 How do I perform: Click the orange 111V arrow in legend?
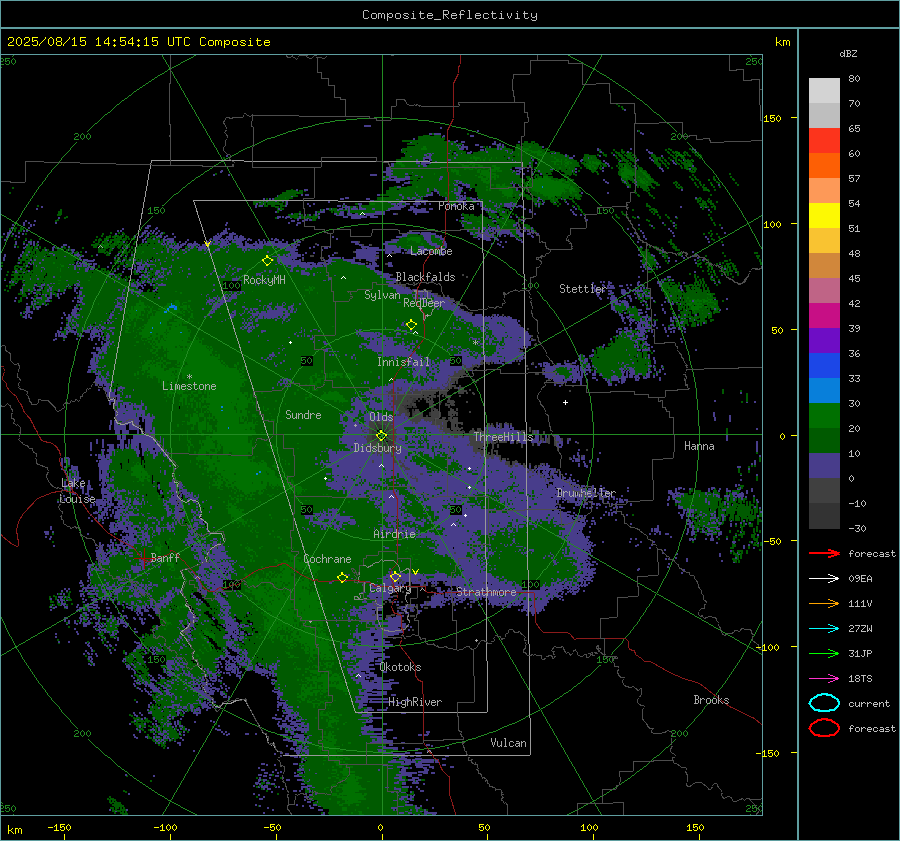coord(824,603)
